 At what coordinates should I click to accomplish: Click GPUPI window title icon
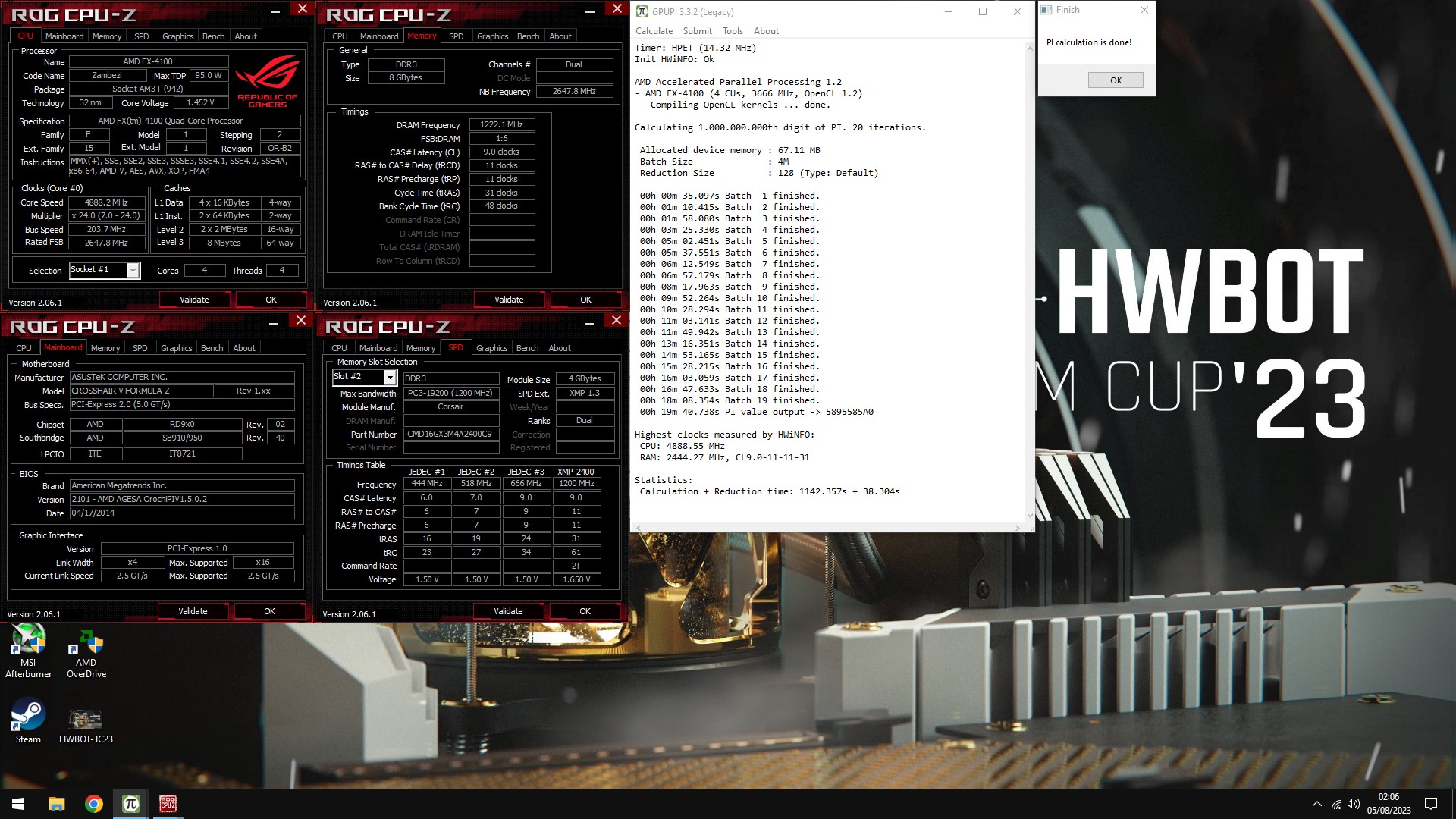(642, 11)
